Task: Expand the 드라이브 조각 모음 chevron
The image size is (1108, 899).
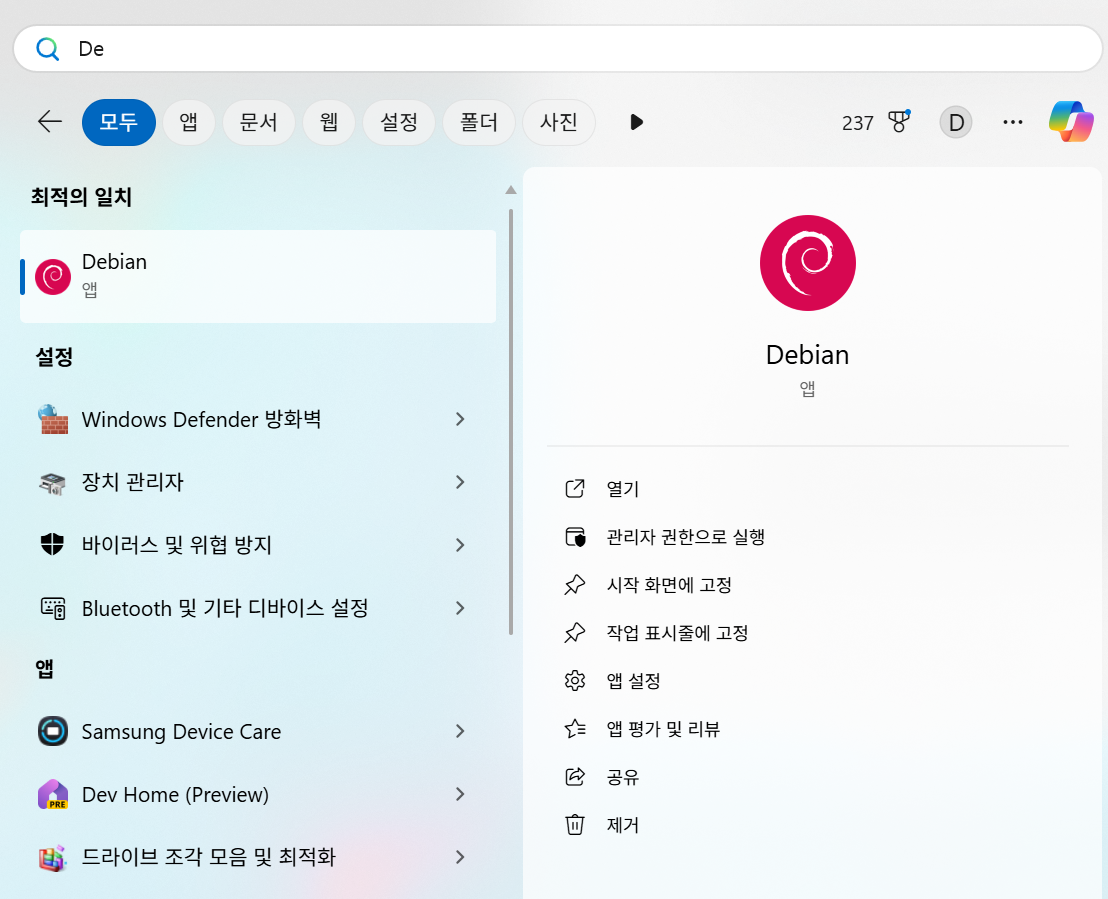Action: 460,857
